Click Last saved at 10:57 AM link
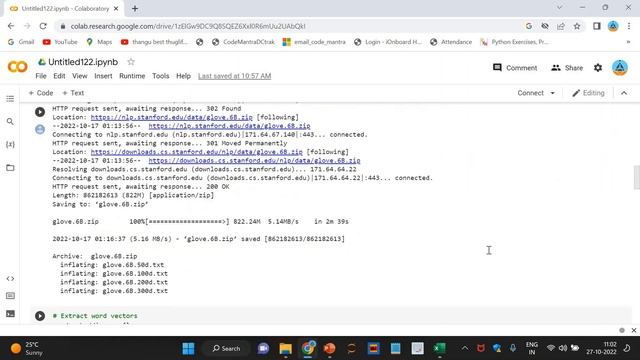The image size is (640, 360). [234, 76]
